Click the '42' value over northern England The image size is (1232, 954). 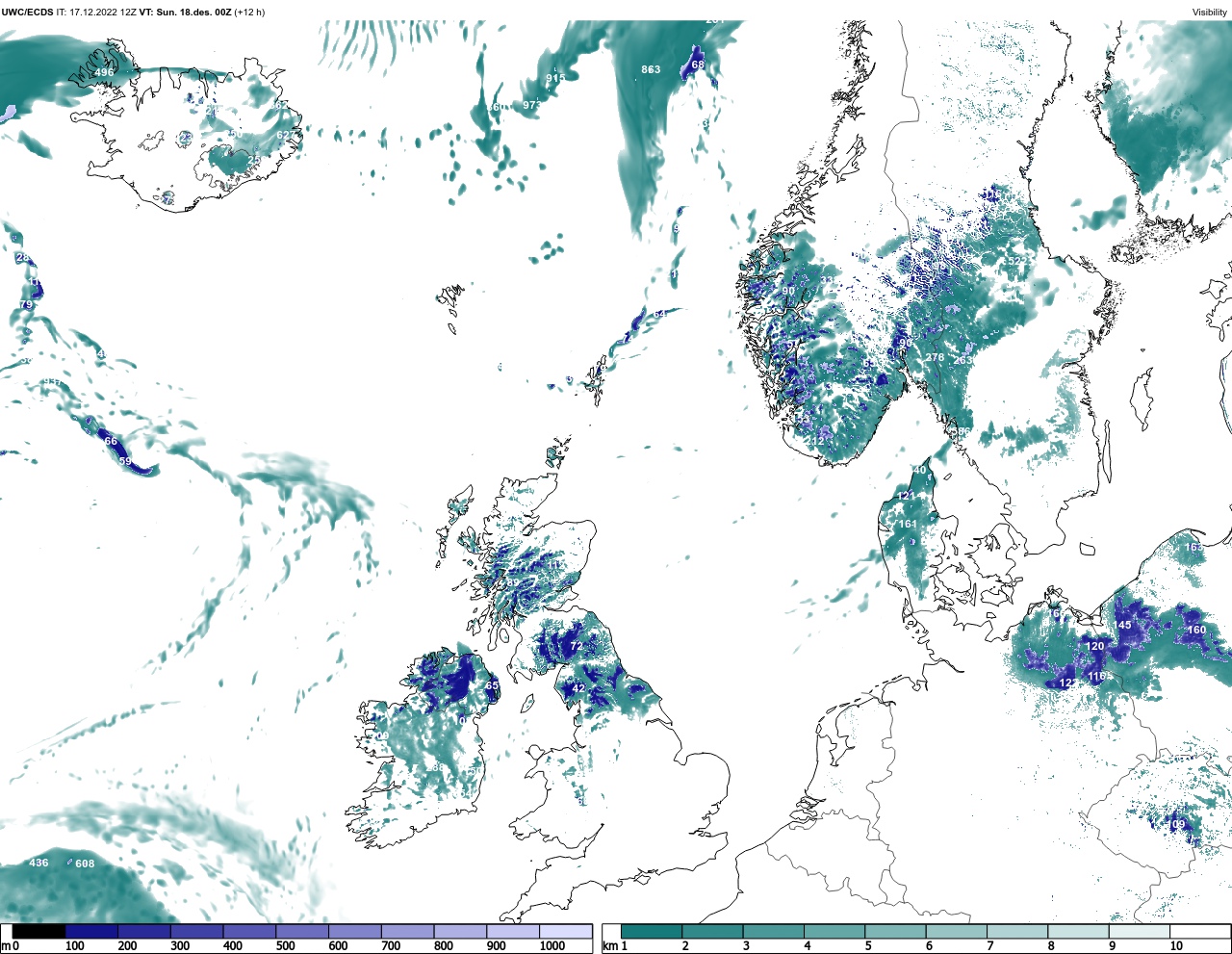click(x=578, y=688)
